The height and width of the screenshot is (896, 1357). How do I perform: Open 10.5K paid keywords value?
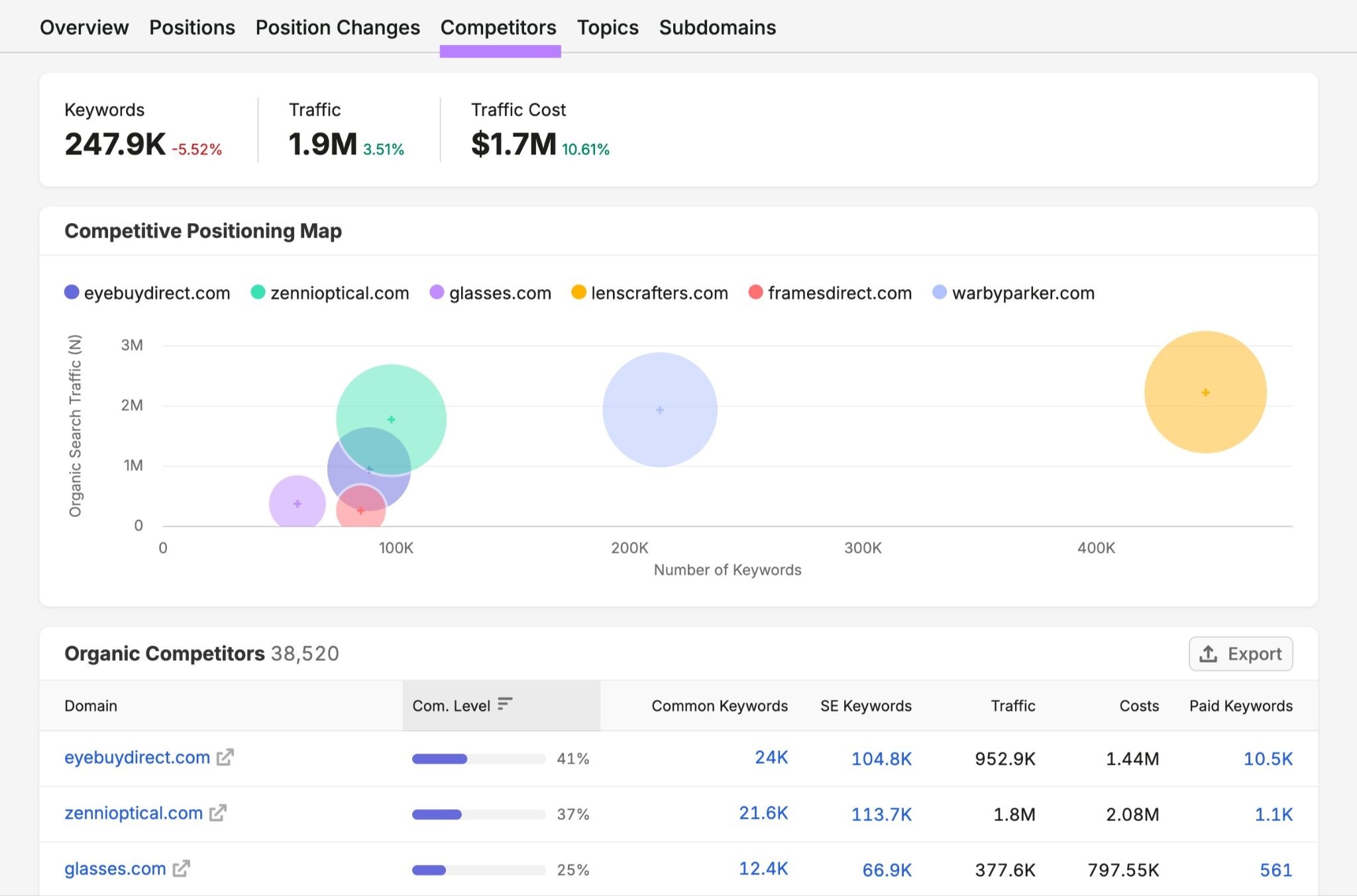click(x=1268, y=759)
